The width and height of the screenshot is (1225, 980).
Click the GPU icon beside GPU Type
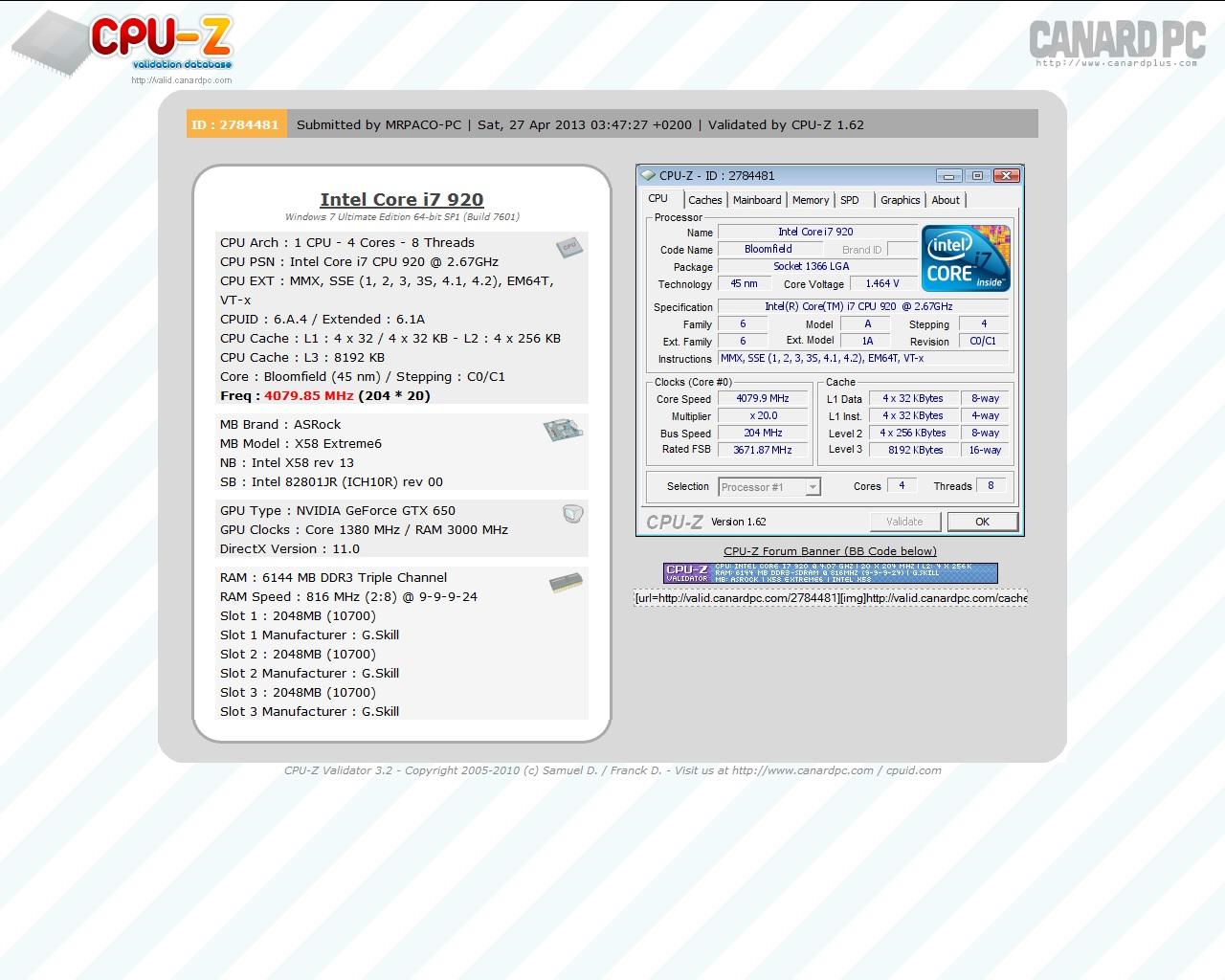pyautogui.click(x=572, y=514)
